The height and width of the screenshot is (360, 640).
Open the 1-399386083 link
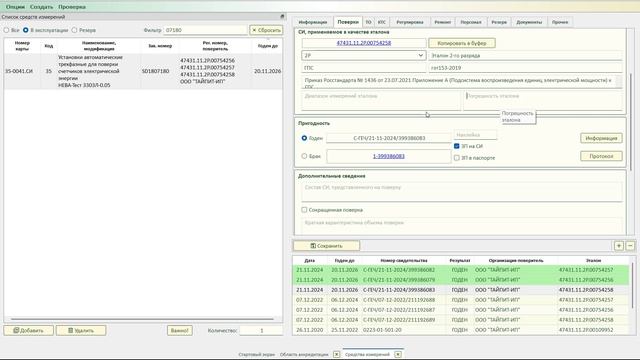[x=389, y=156]
